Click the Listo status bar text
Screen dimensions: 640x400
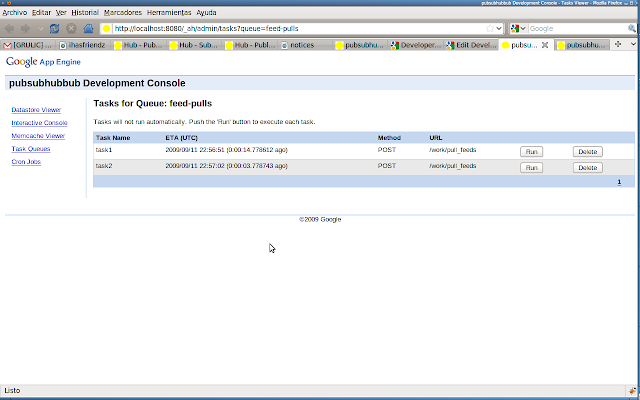click(x=12, y=391)
